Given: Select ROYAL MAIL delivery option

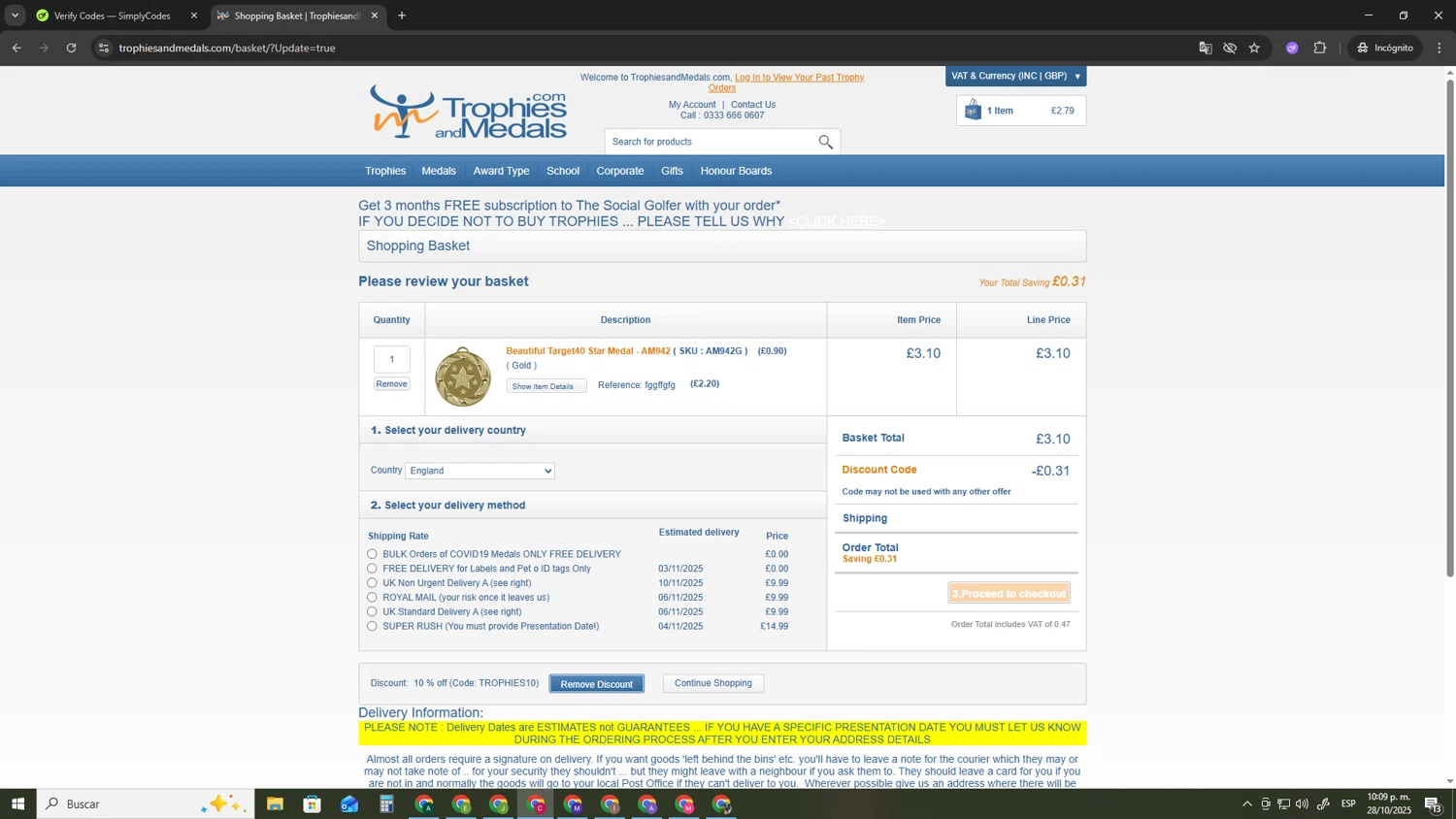Looking at the screenshot, I should point(372,598).
